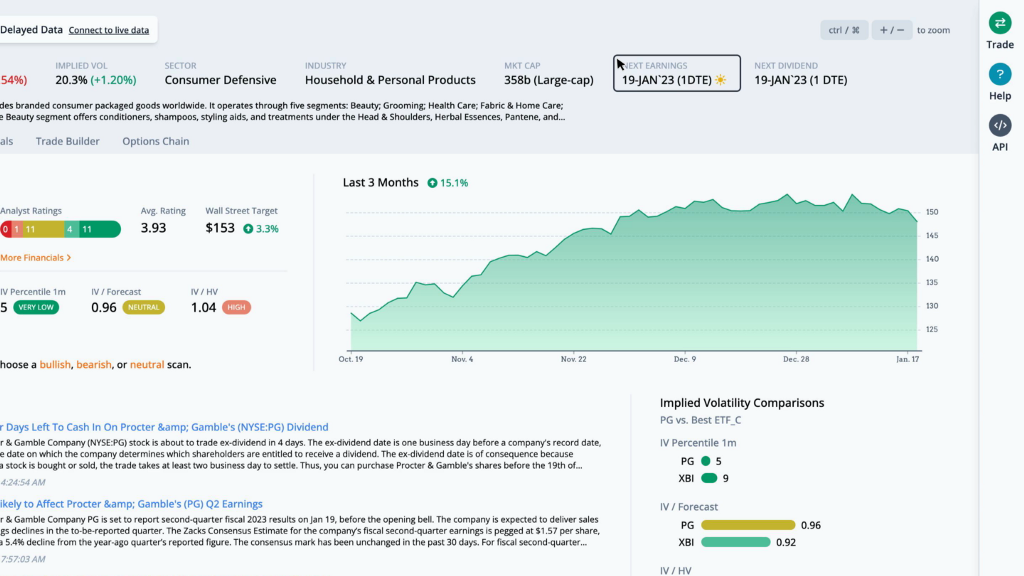Click the API code icon

point(1000,126)
